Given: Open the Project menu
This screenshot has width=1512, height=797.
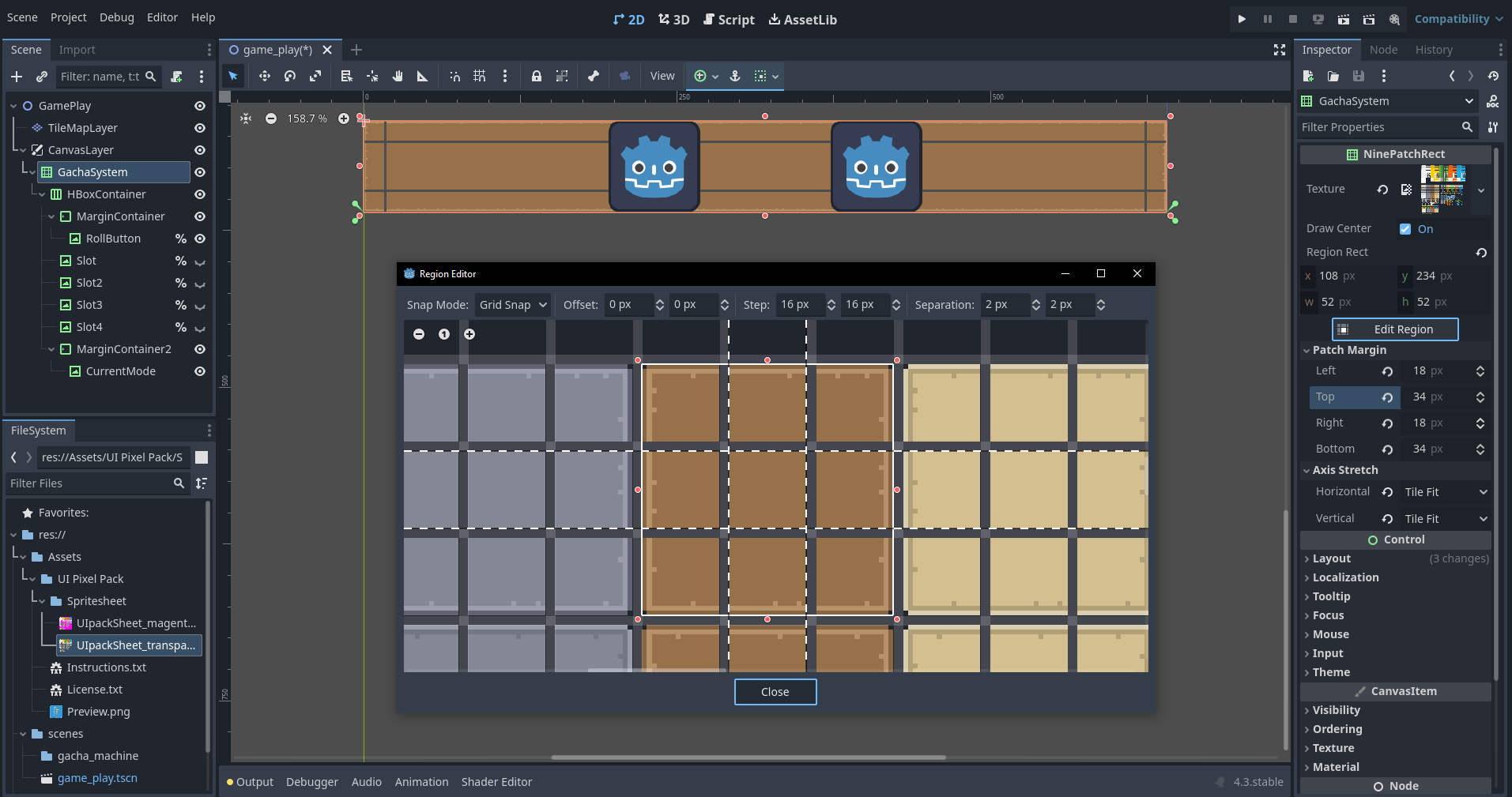Looking at the screenshot, I should pos(69,17).
